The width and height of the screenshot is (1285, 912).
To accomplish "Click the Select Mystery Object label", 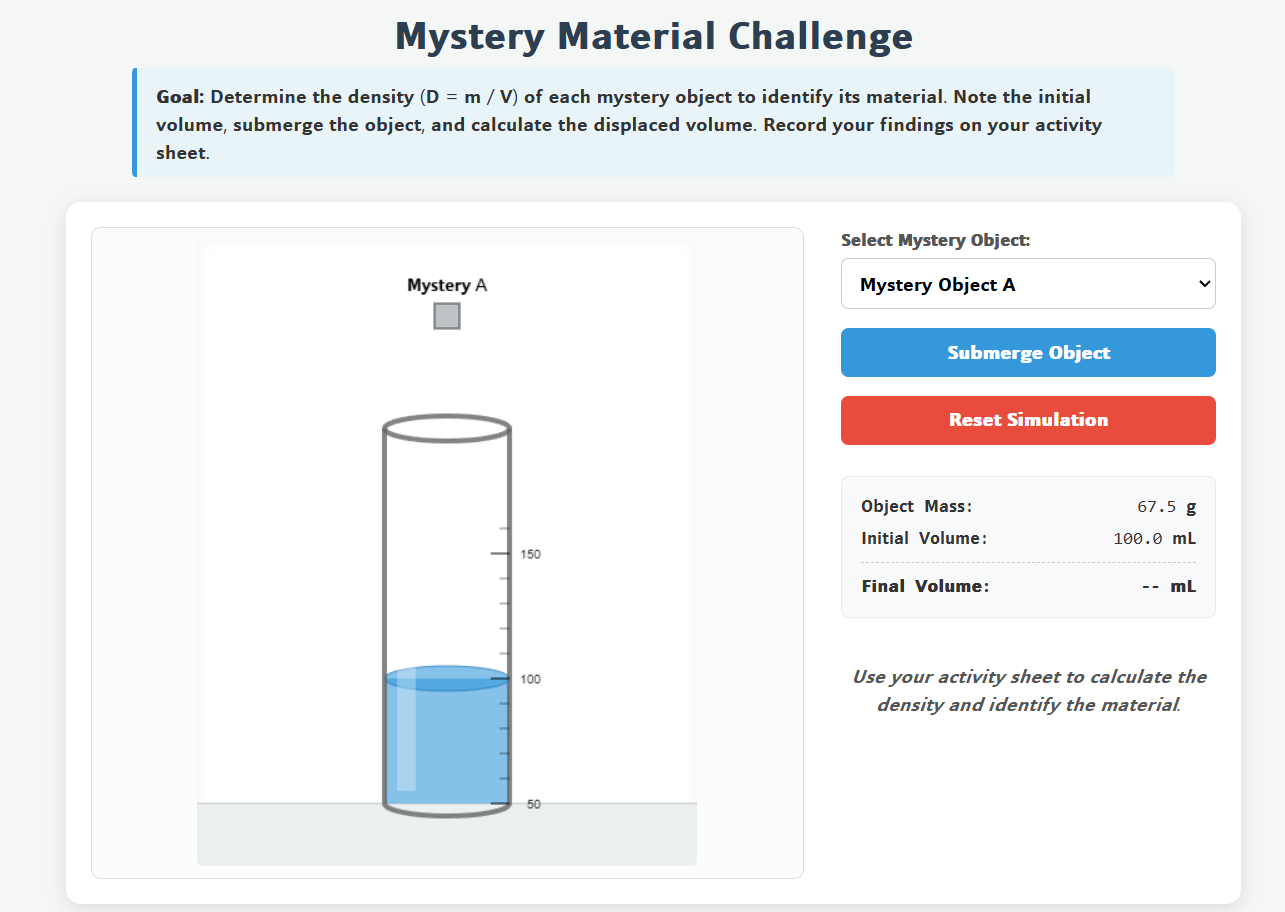I will [x=935, y=240].
